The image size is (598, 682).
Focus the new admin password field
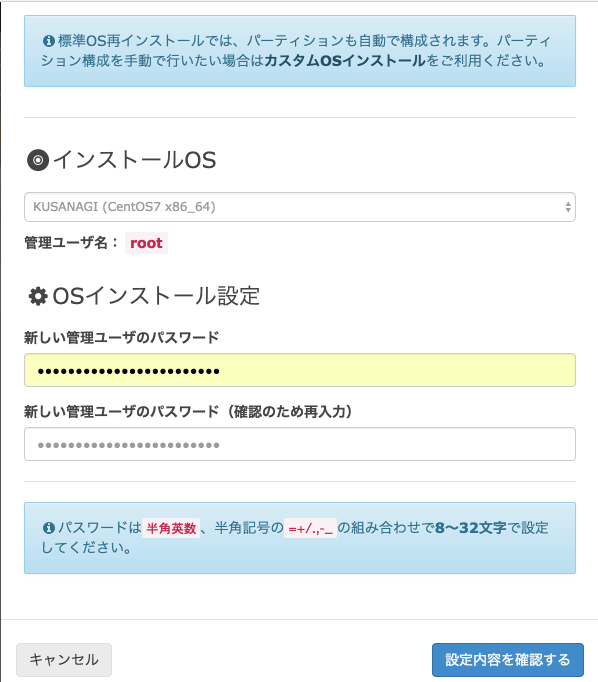tap(300, 370)
